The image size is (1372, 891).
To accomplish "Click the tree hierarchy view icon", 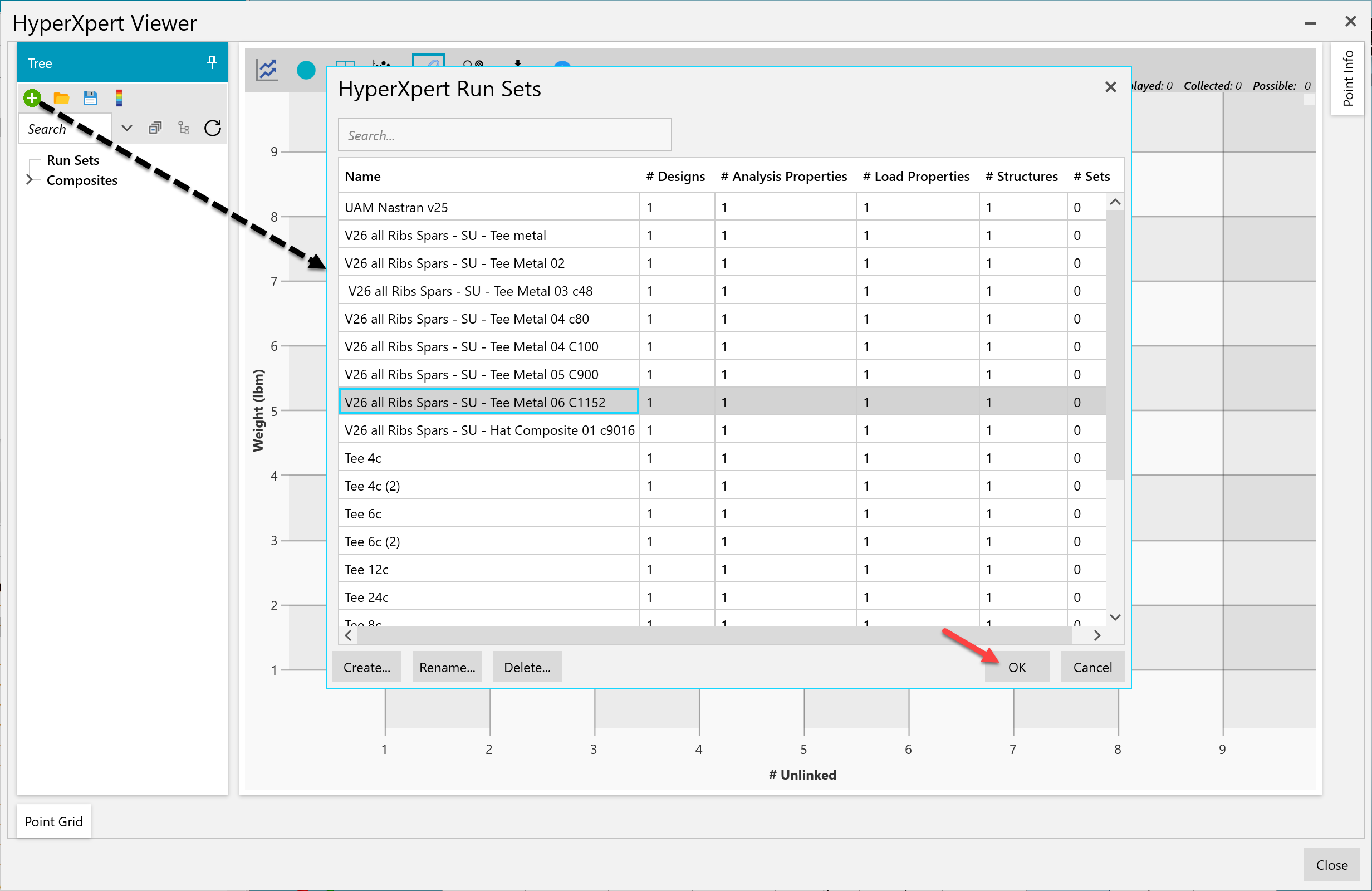I will pyautogui.click(x=184, y=128).
